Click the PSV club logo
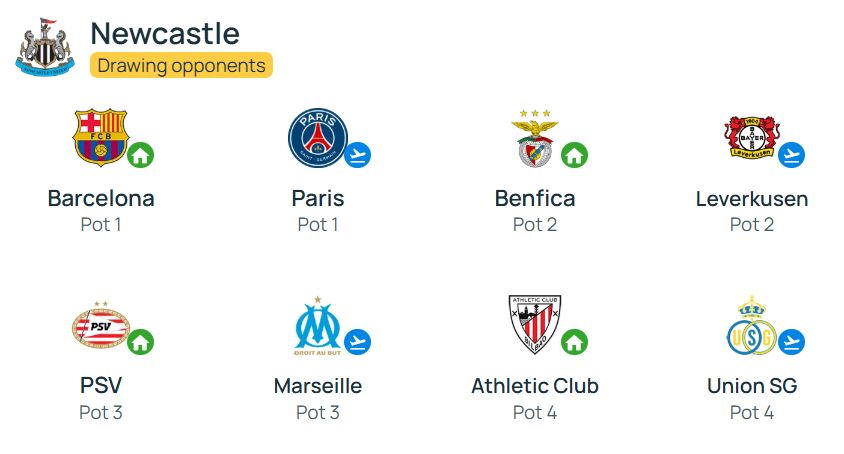The width and height of the screenshot is (844, 454). [101, 325]
